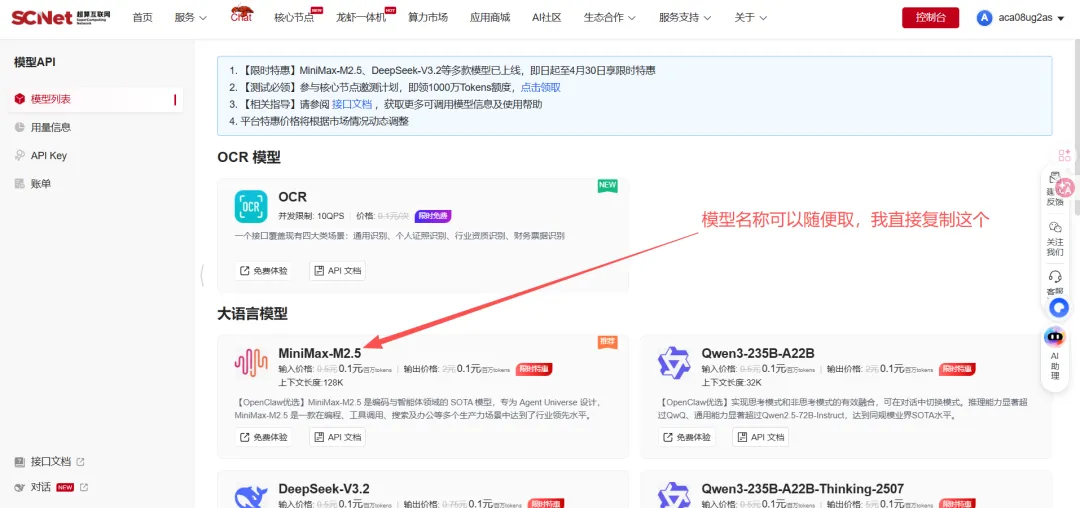The image size is (1080, 508).
Task: Click 上下文长度:32K on Qwen3 card
Action: point(731,383)
